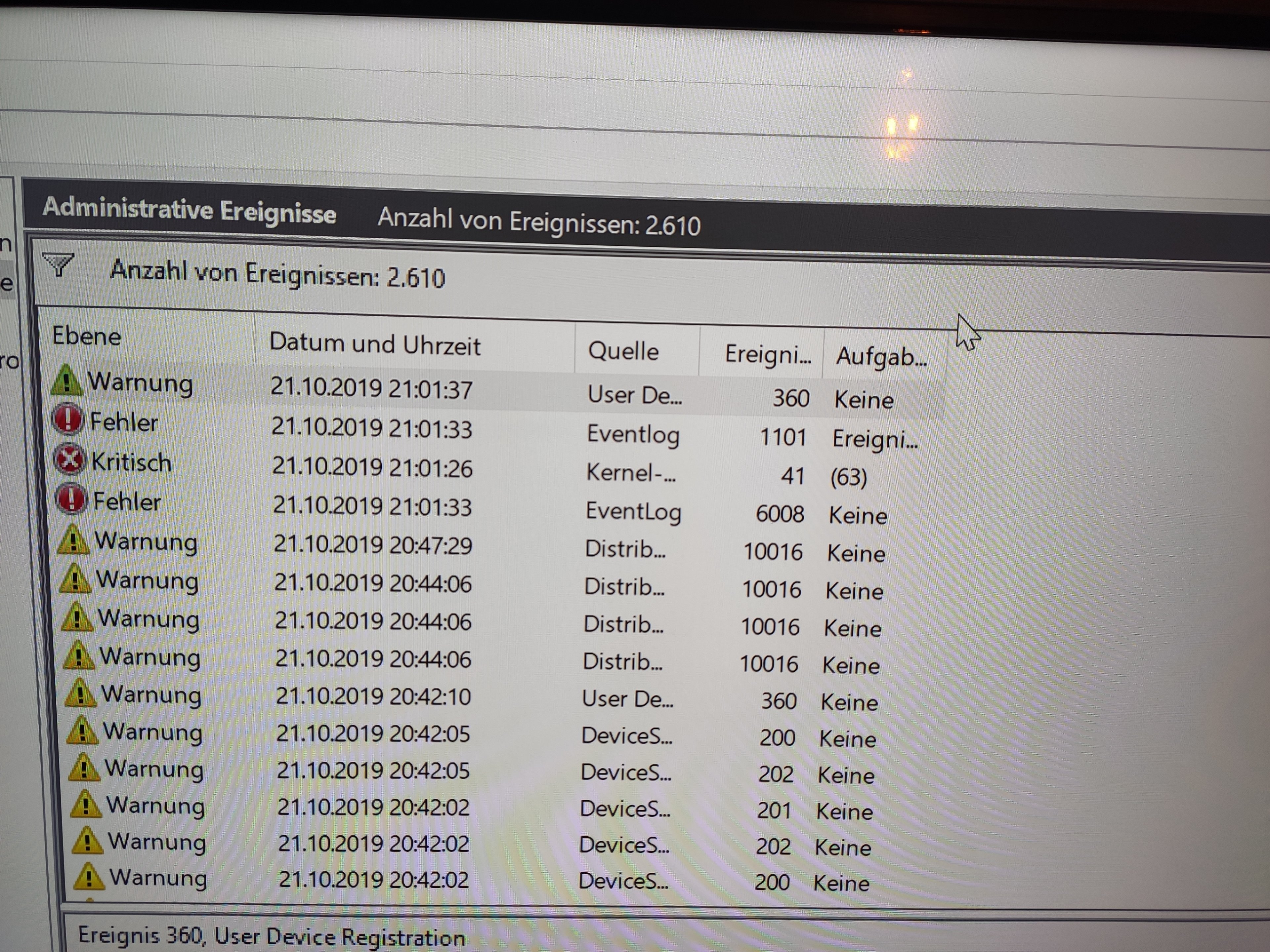Click the warning icon of the 20:47:29 event
This screenshot has height=952, width=1270.
(73, 540)
